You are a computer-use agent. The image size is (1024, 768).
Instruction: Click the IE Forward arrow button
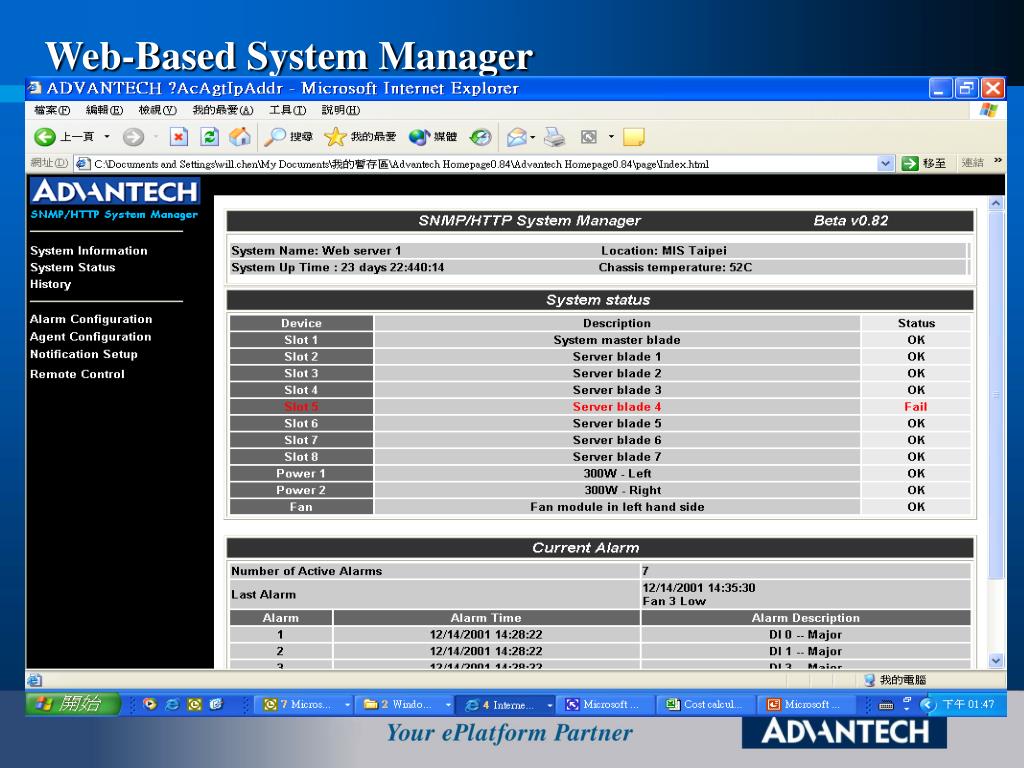coord(133,136)
